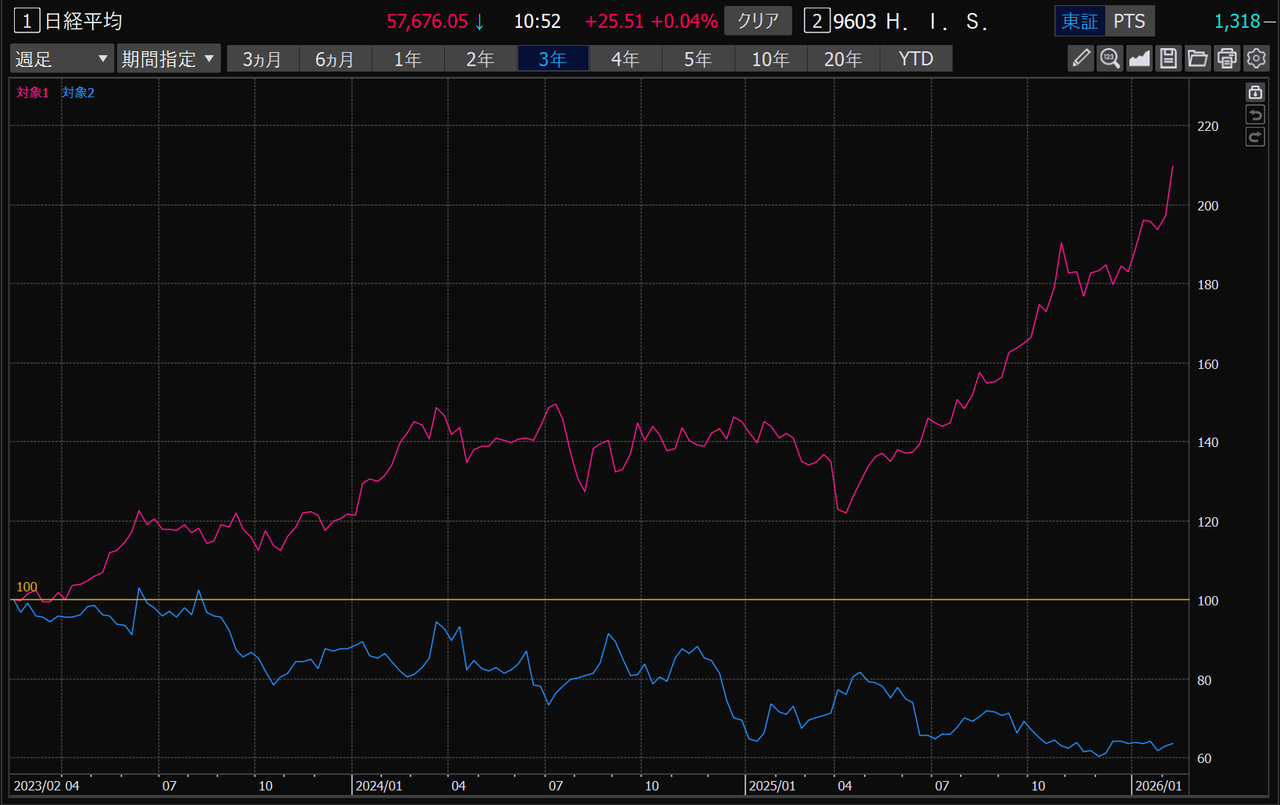
Task: Open the magnifier value inspection tool
Action: click(x=1110, y=59)
